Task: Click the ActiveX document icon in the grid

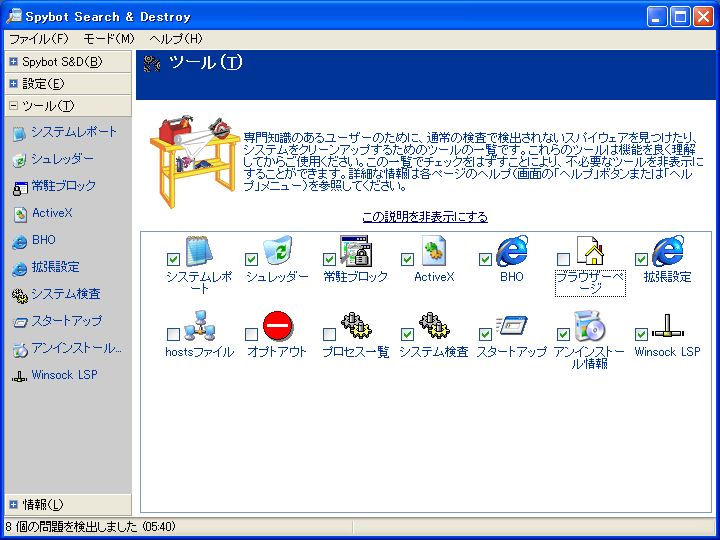Action: 434,251
